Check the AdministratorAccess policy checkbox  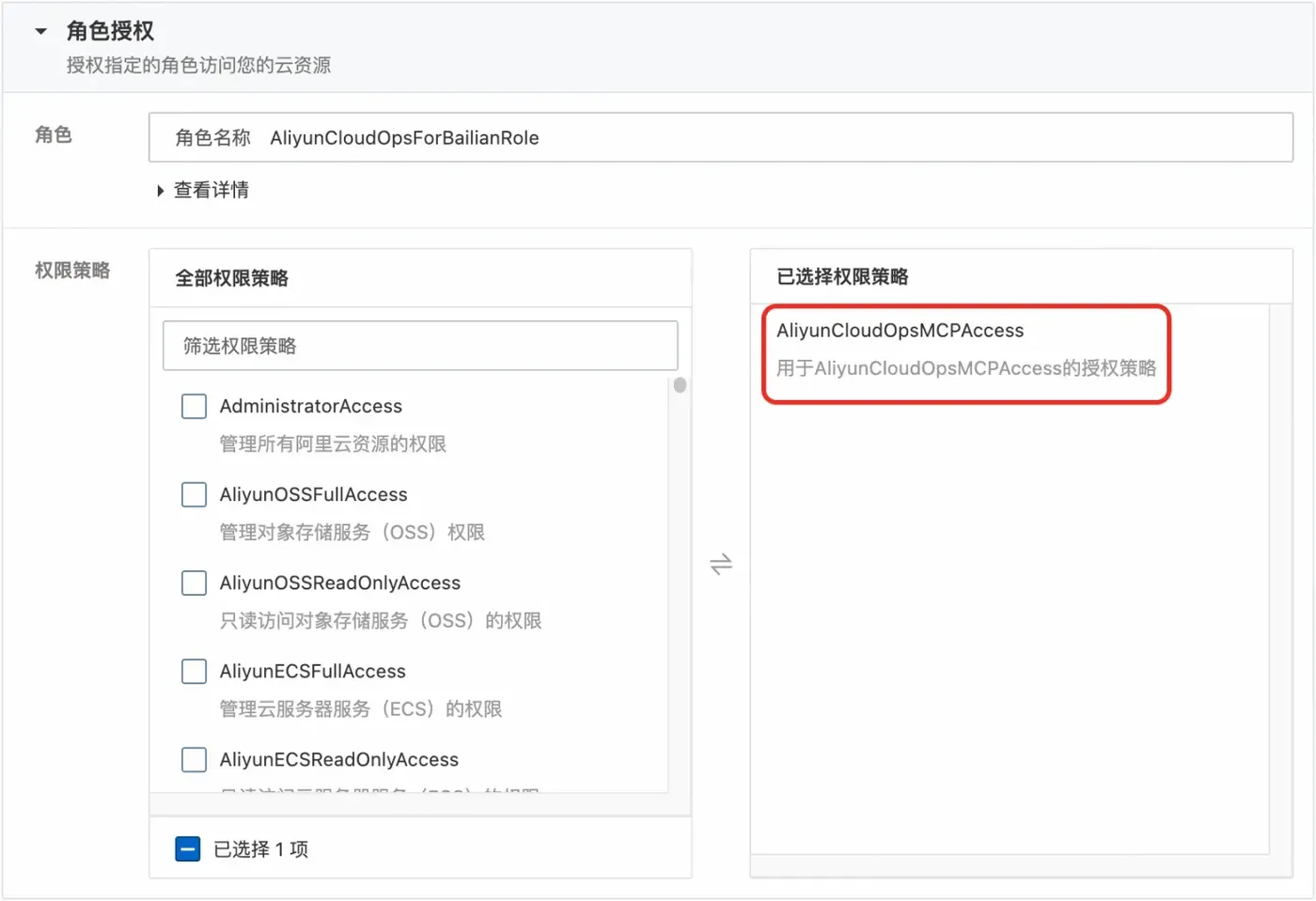coord(194,406)
